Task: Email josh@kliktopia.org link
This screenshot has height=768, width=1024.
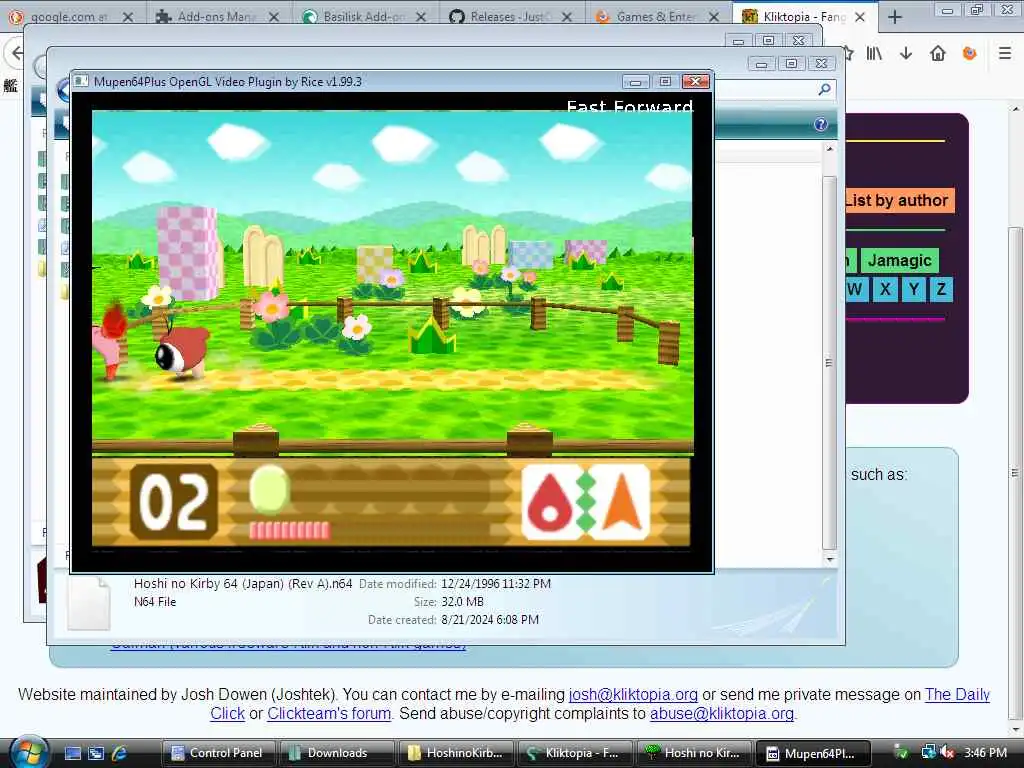Action: coord(633,694)
